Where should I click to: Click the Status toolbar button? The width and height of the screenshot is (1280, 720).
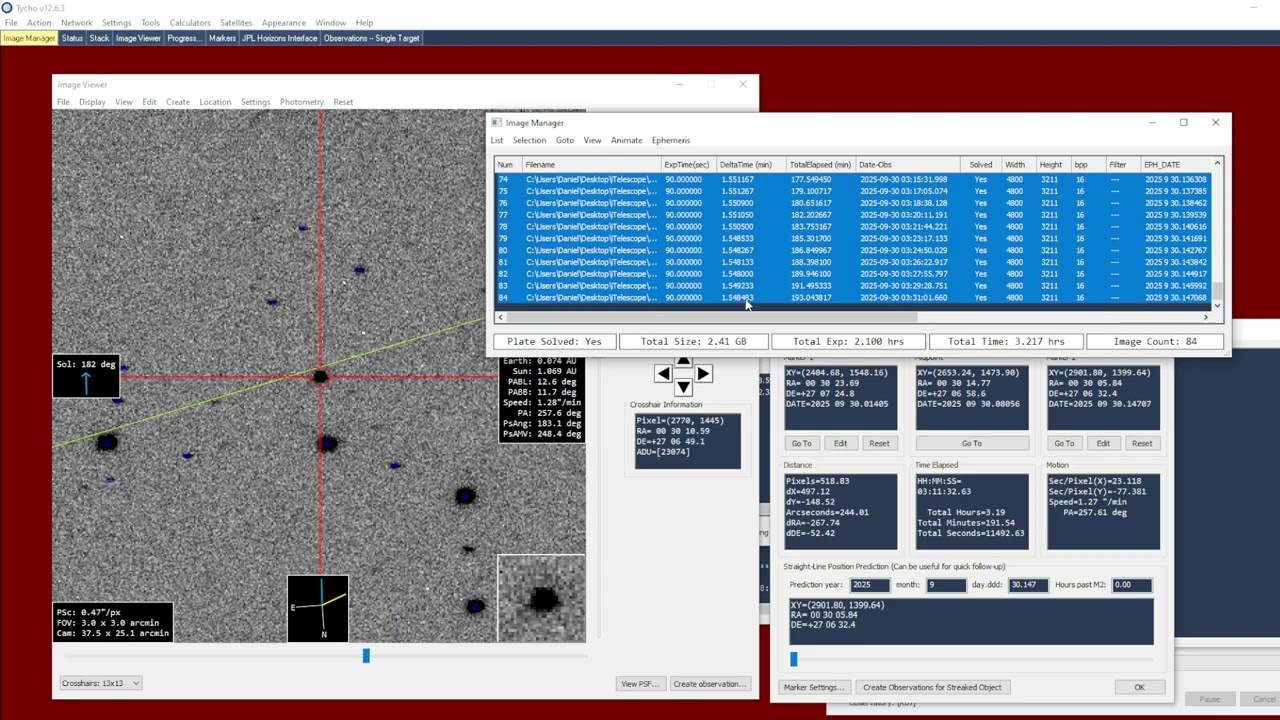[x=72, y=38]
